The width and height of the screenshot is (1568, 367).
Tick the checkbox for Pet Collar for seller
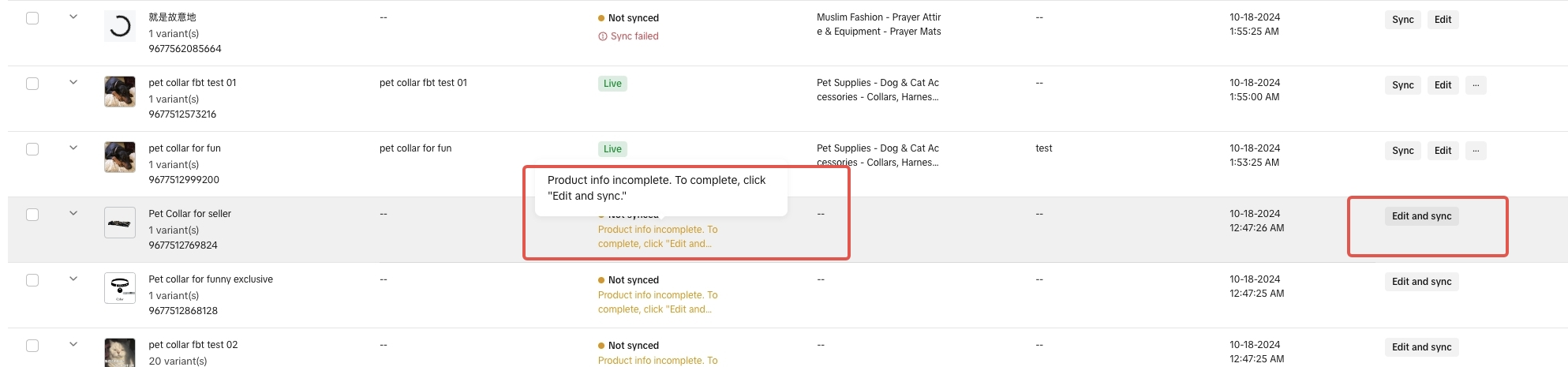32,215
